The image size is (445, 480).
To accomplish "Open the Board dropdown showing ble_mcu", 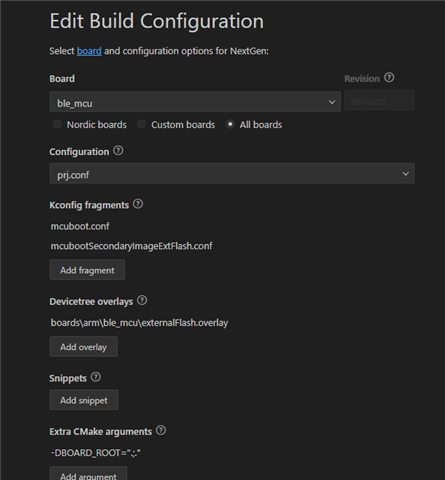I will pos(195,102).
